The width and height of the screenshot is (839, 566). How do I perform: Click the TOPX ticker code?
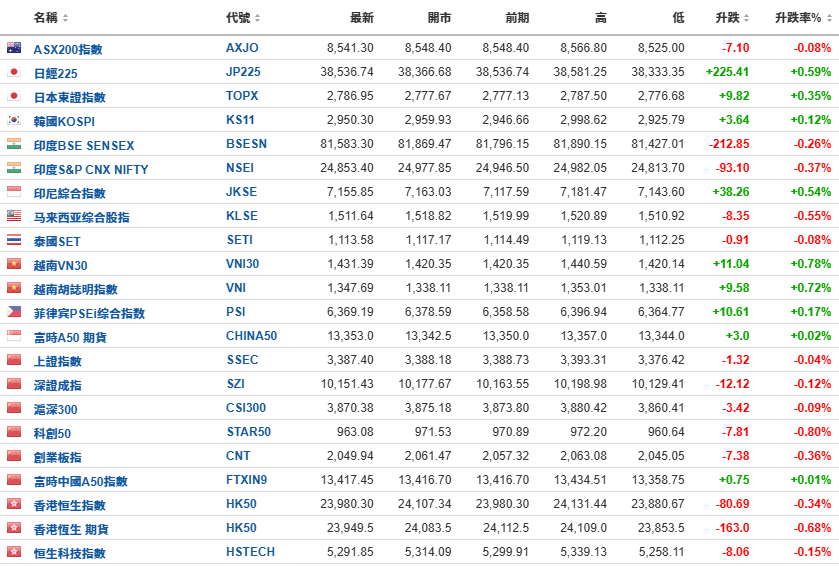[x=242, y=96]
